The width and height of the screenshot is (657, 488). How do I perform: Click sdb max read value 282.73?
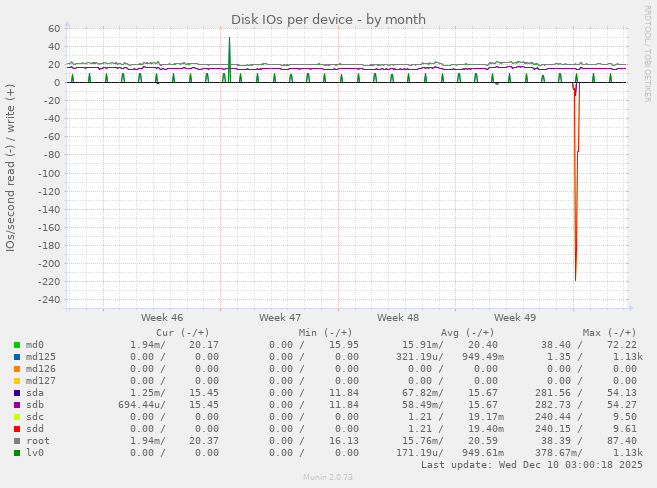click(553, 405)
